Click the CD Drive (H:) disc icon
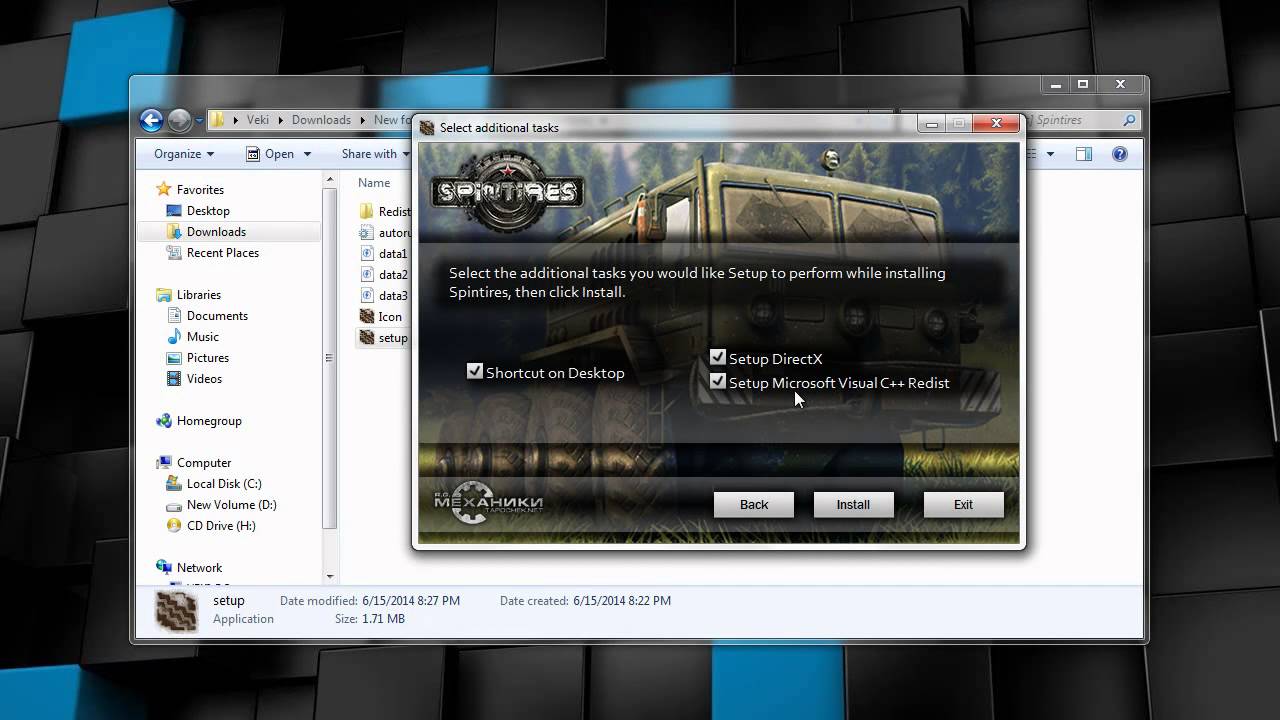 pos(174,526)
